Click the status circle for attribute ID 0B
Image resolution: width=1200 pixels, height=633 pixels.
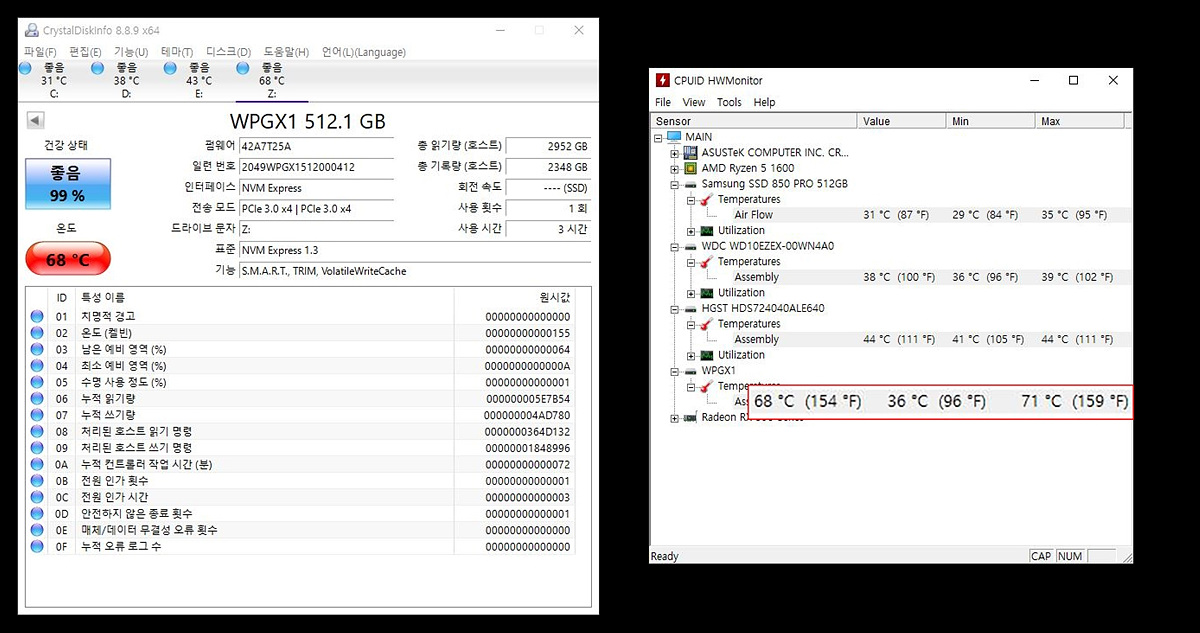point(37,481)
